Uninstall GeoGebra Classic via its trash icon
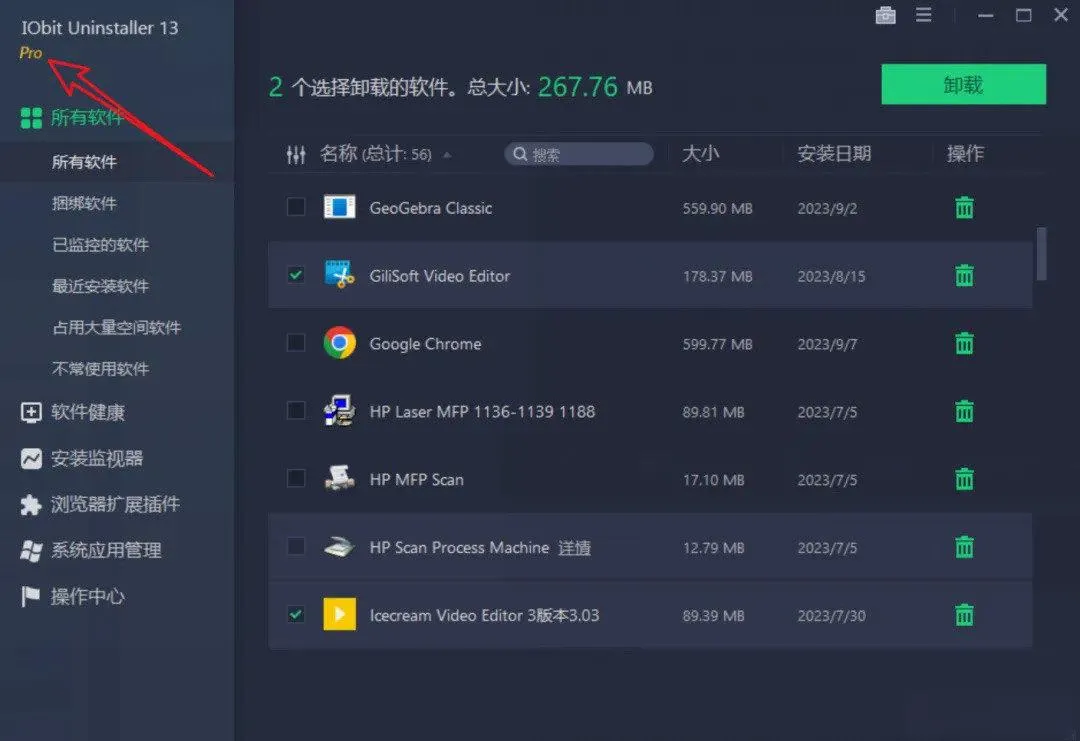Screen dimensions: 1080x741 click(x=963, y=208)
